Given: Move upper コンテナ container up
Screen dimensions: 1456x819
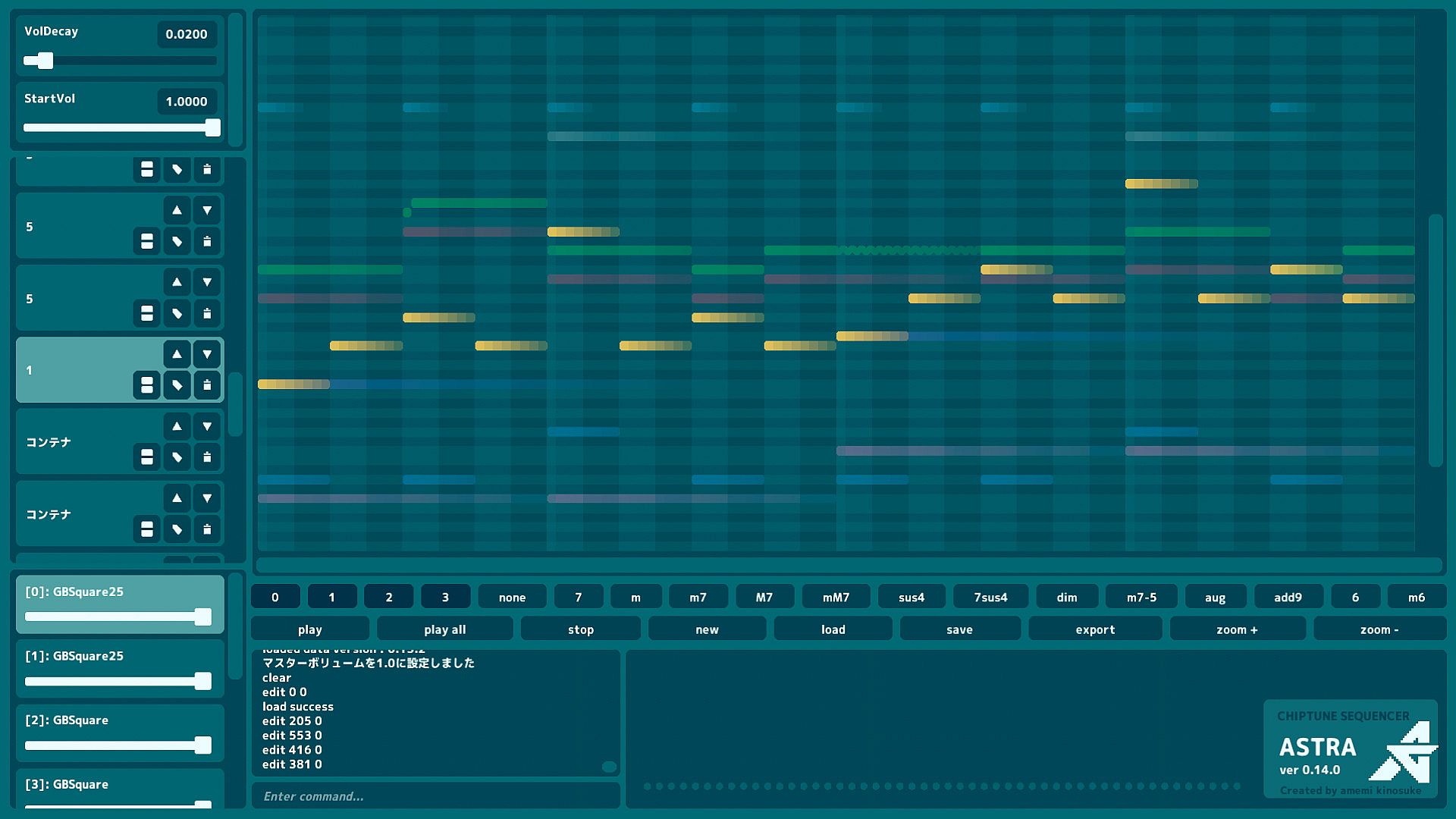Looking at the screenshot, I should (177, 426).
